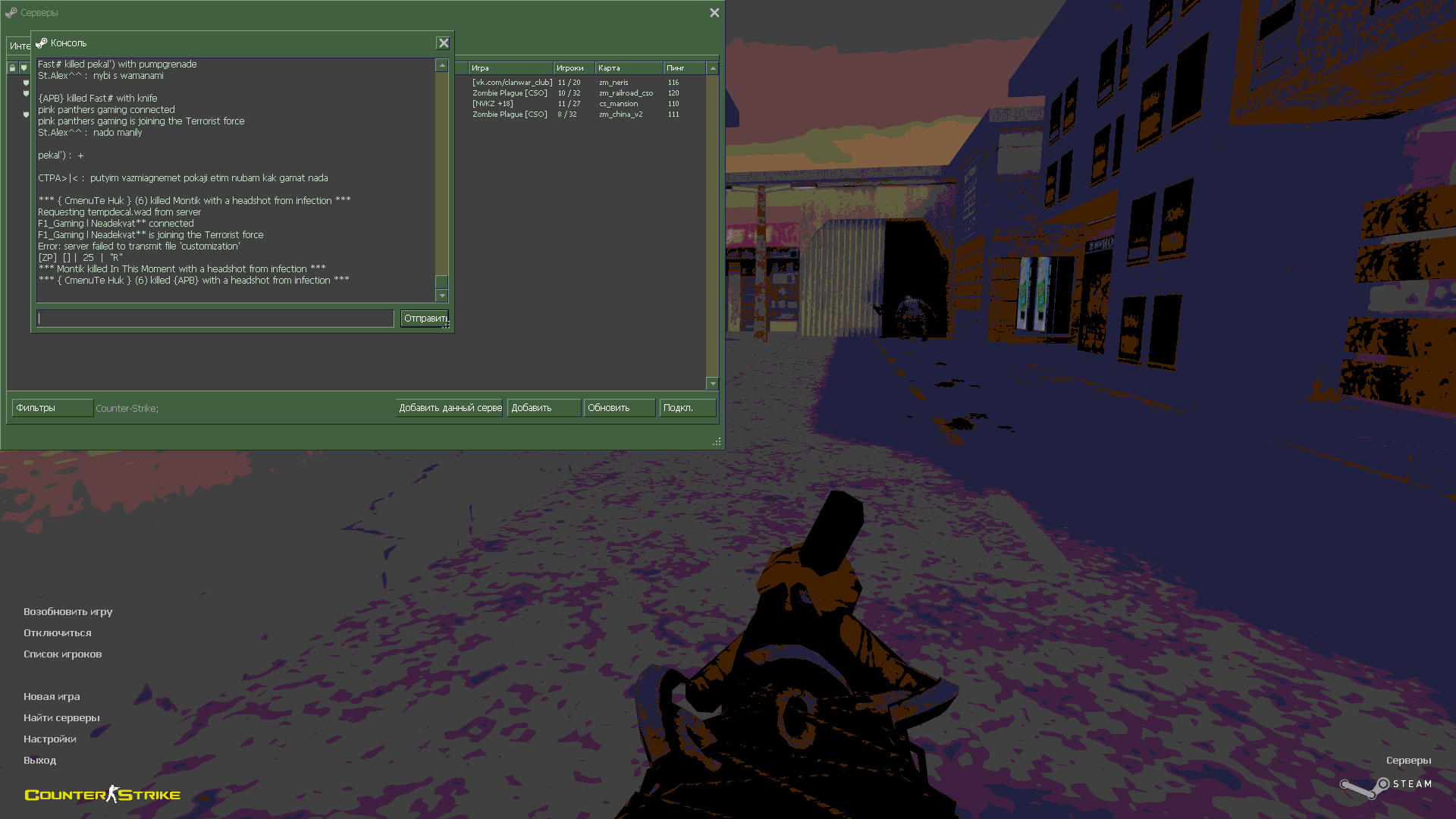
Task: Click VAC shield icon on zm_neris server row
Action: (x=26, y=83)
